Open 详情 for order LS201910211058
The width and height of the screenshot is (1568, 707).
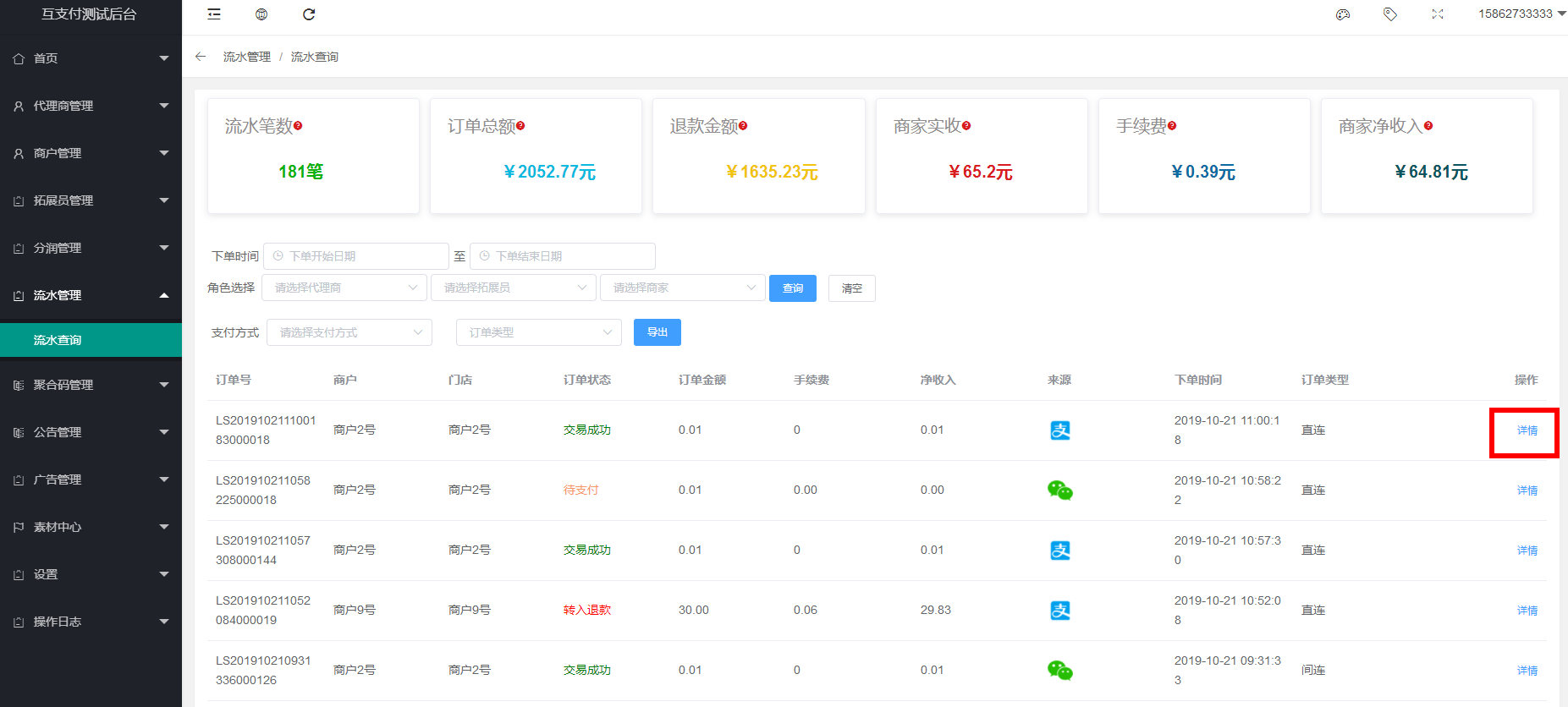pyautogui.click(x=1527, y=491)
